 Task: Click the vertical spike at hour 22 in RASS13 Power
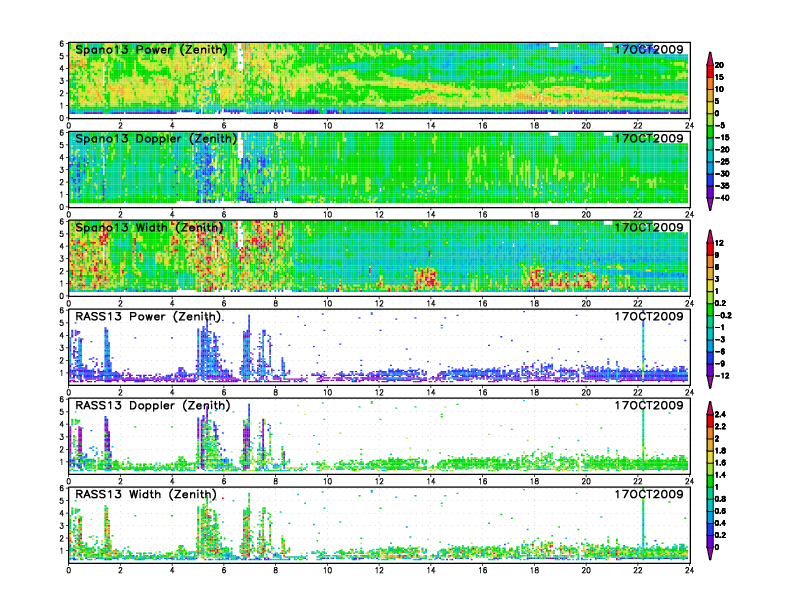[643, 346]
